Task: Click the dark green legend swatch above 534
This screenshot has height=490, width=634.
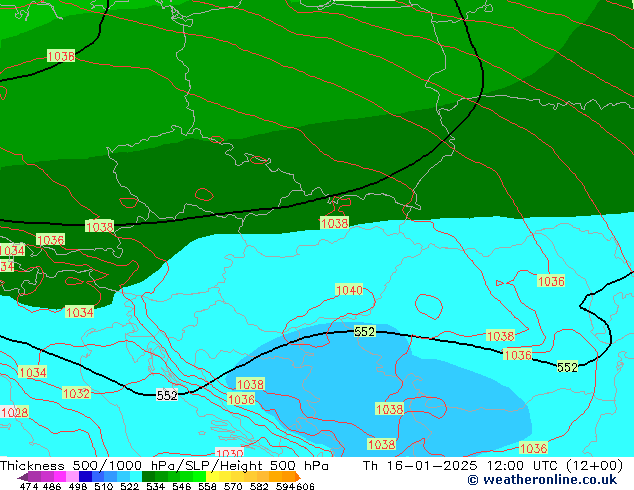Action: [146, 476]
